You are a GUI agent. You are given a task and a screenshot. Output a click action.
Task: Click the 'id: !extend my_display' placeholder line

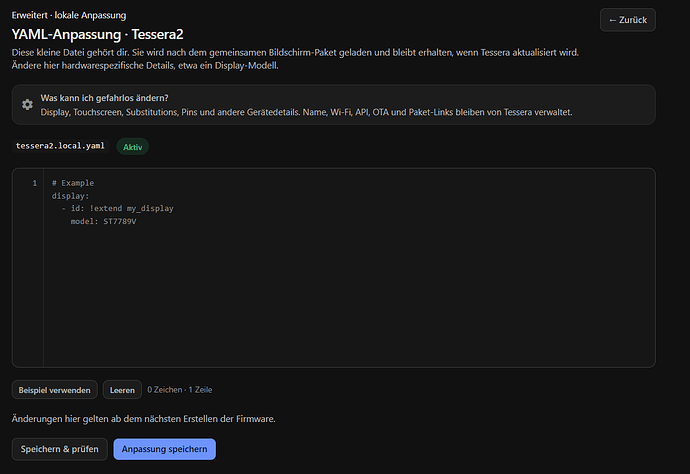coord(117,209)
